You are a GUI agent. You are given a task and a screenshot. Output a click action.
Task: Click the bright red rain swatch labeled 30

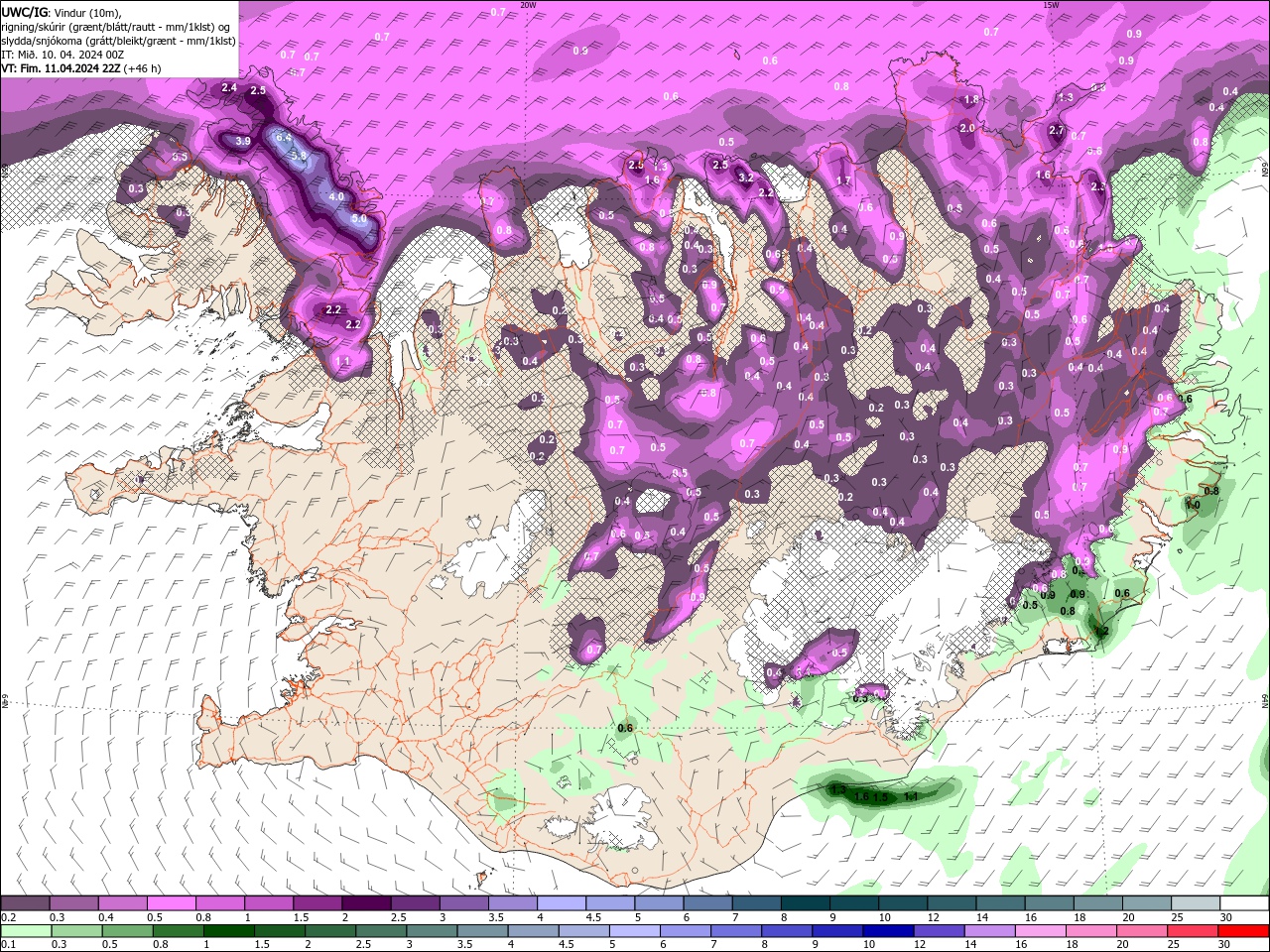pos(1244,931)
